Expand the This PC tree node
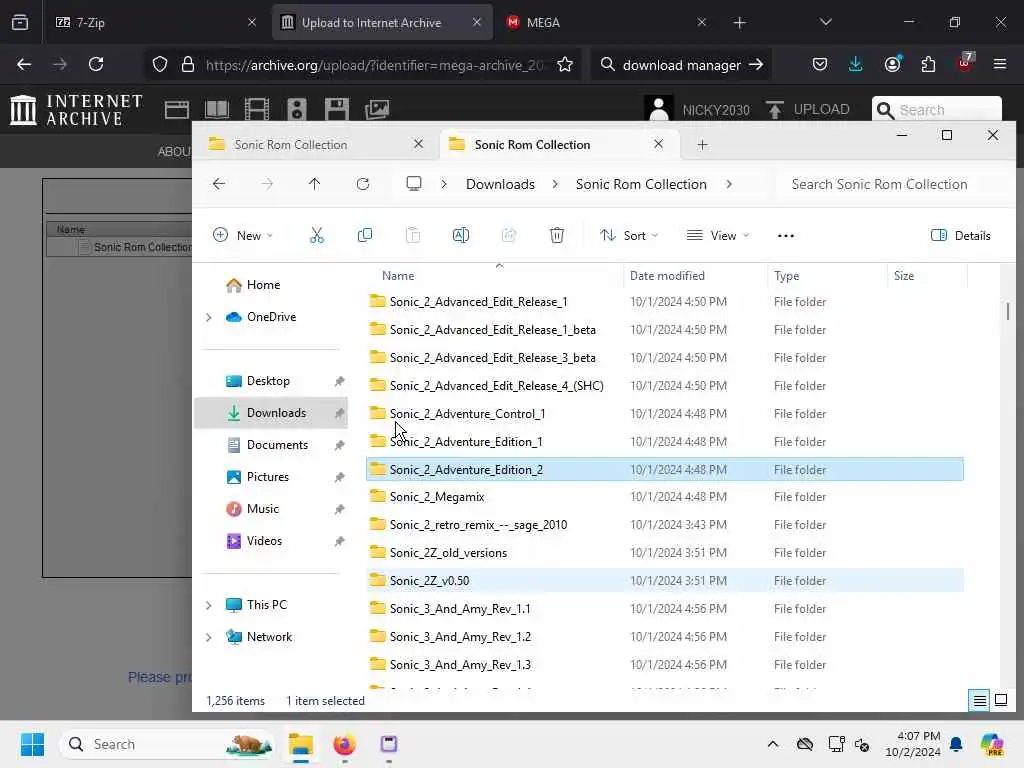 [x=208, y=605]
